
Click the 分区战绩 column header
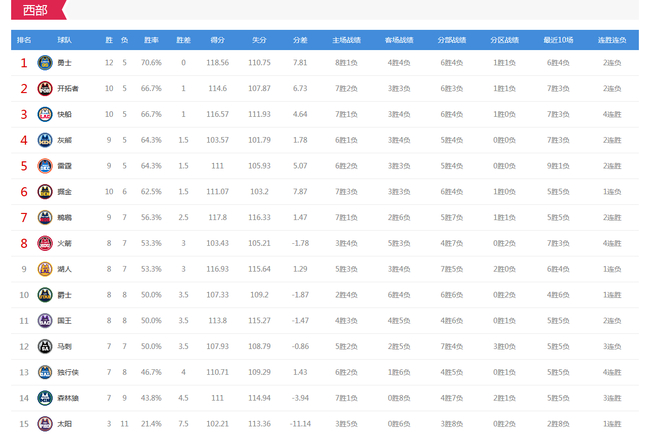[x=504, y=40]
